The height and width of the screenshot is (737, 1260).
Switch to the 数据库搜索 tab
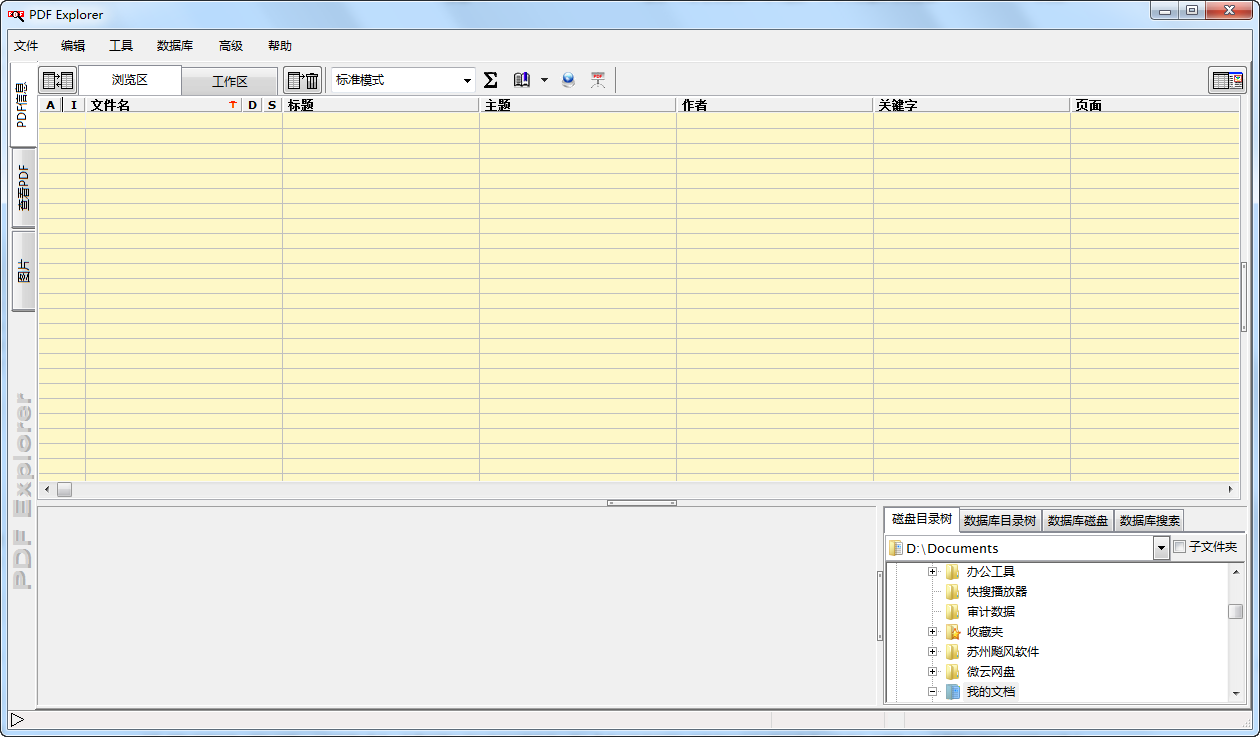tap(1148, 519)
